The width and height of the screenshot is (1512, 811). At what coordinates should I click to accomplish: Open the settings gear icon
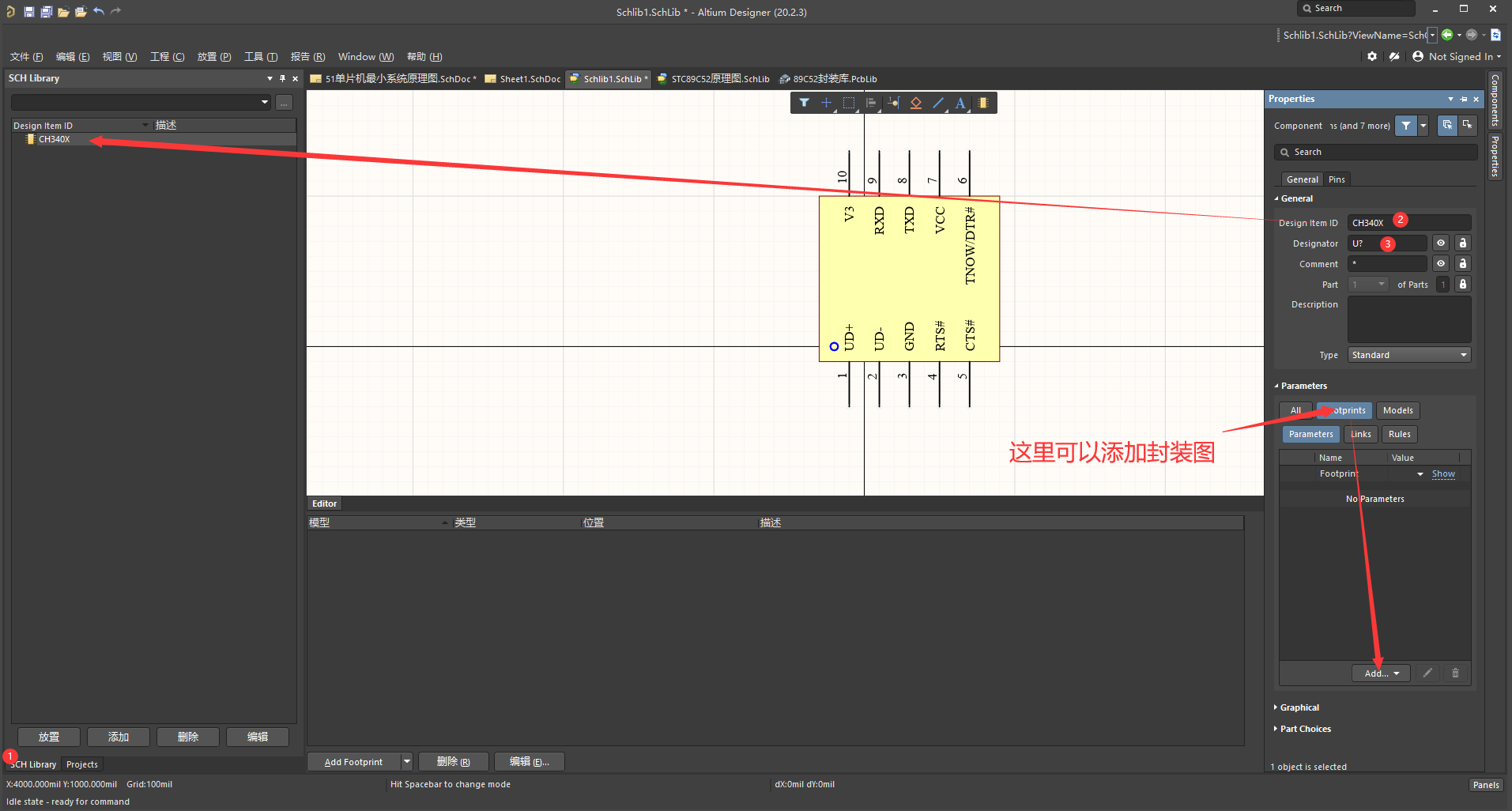coord(1372,56)
